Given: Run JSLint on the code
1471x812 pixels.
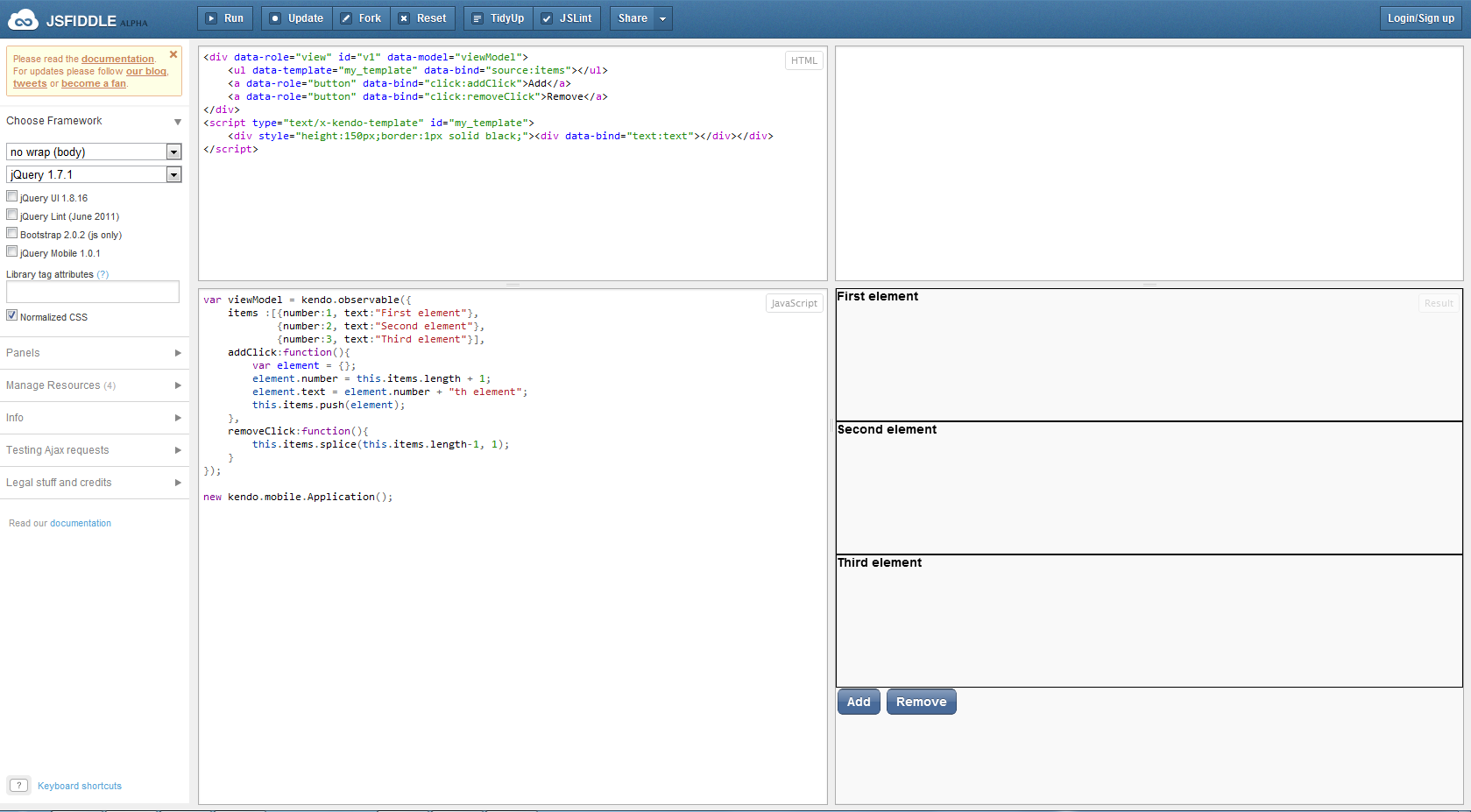Looking at the screenshot, I should (567, 18).
